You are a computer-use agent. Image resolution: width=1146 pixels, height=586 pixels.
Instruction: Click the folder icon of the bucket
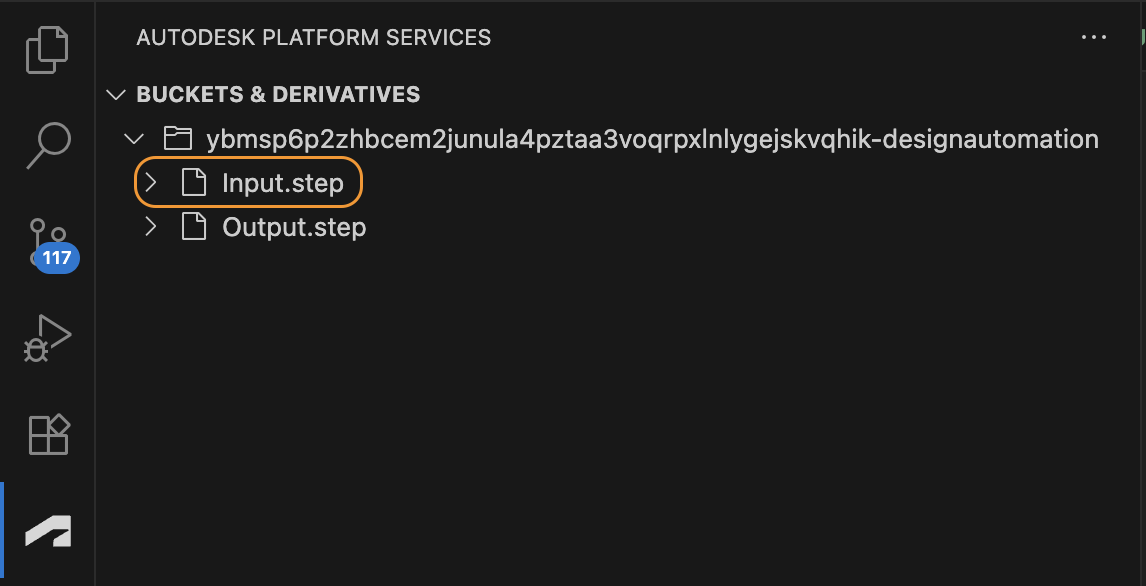(177, 138)
